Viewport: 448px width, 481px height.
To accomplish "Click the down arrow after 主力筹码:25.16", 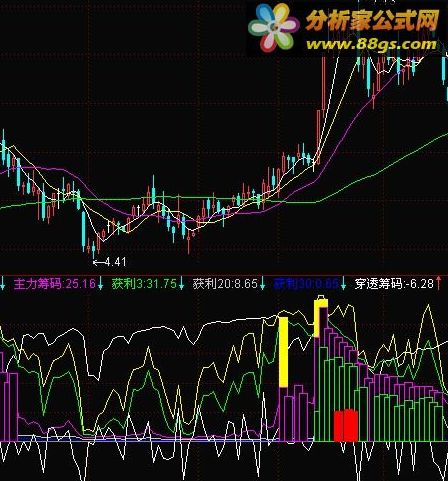I will point(100,284).
